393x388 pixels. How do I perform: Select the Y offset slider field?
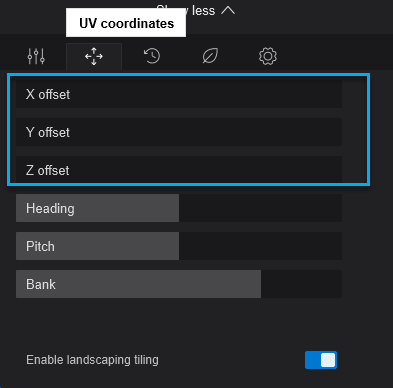(179, 132)
